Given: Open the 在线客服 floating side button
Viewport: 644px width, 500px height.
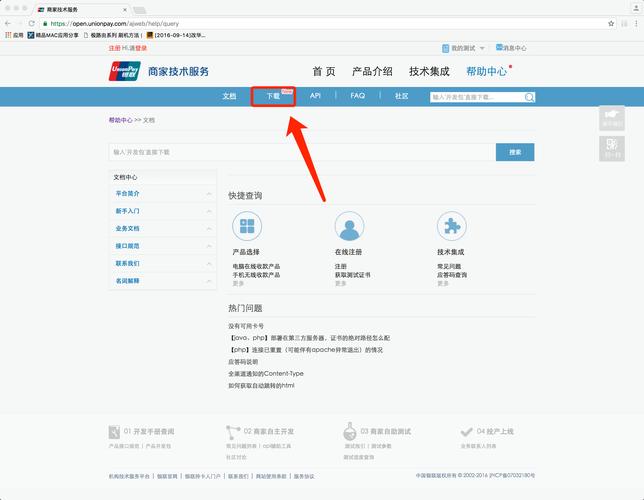Looking at the screenshot, I should (x=612, y=119).
